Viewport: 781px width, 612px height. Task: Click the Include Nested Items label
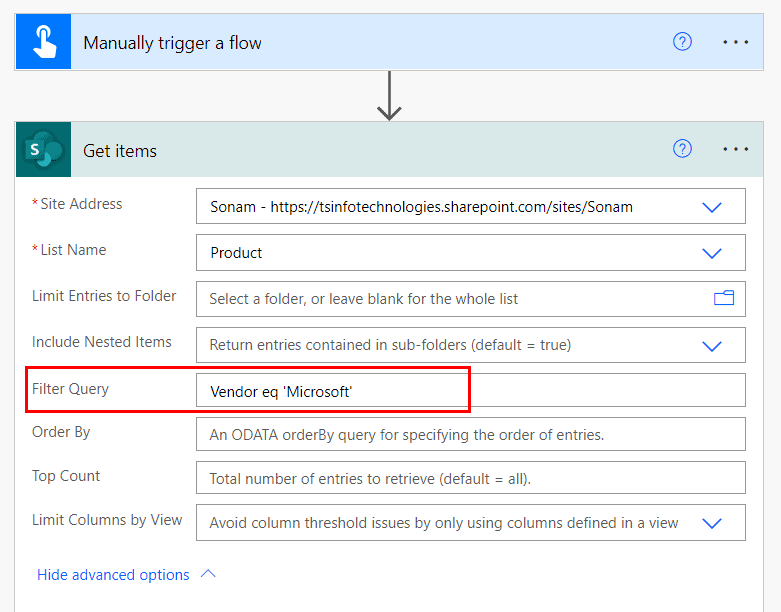pyautogui.click(x=102, y=342)
